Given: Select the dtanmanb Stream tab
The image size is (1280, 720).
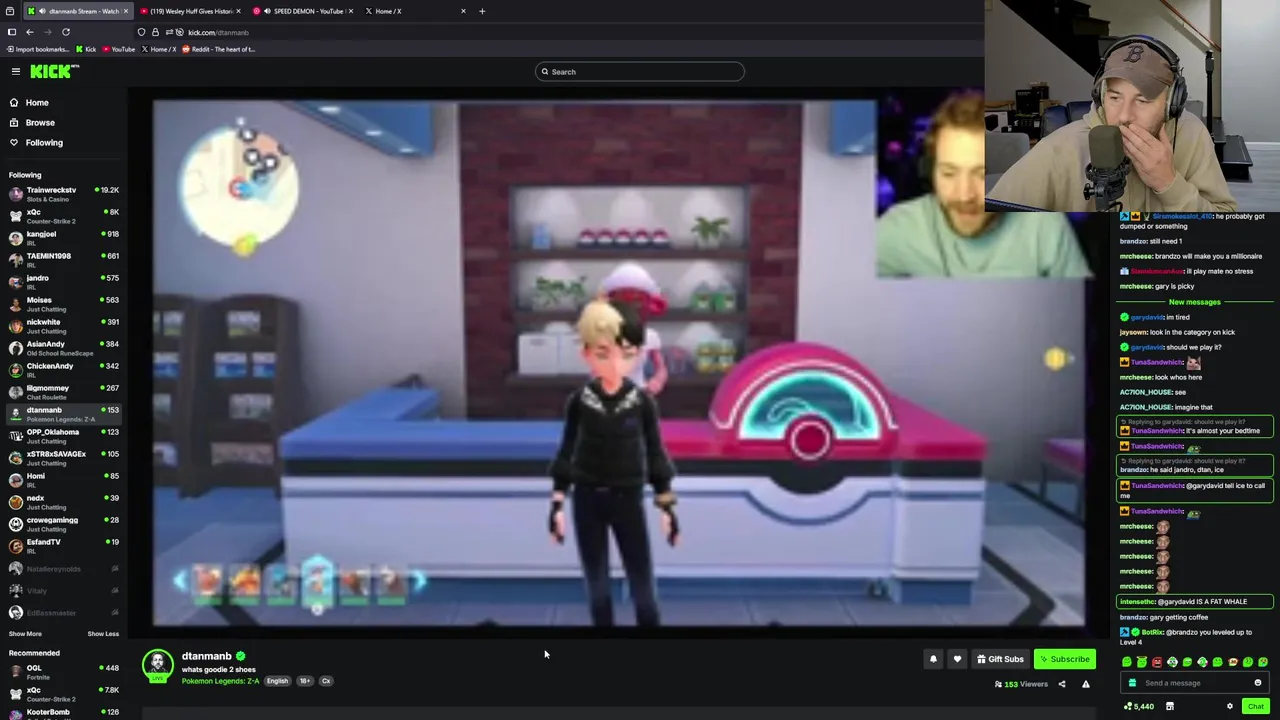Looking at the screenshot, I should pyautogui.click(x=78, y=11).
